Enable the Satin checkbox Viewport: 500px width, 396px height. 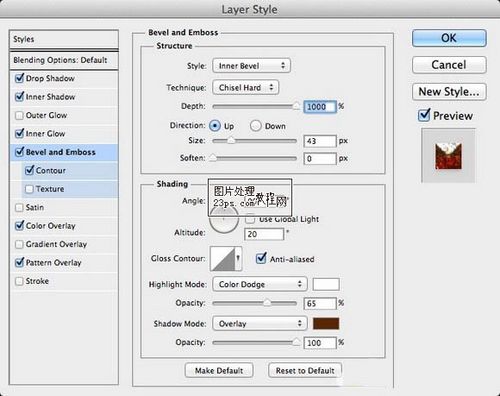[19, 208]
